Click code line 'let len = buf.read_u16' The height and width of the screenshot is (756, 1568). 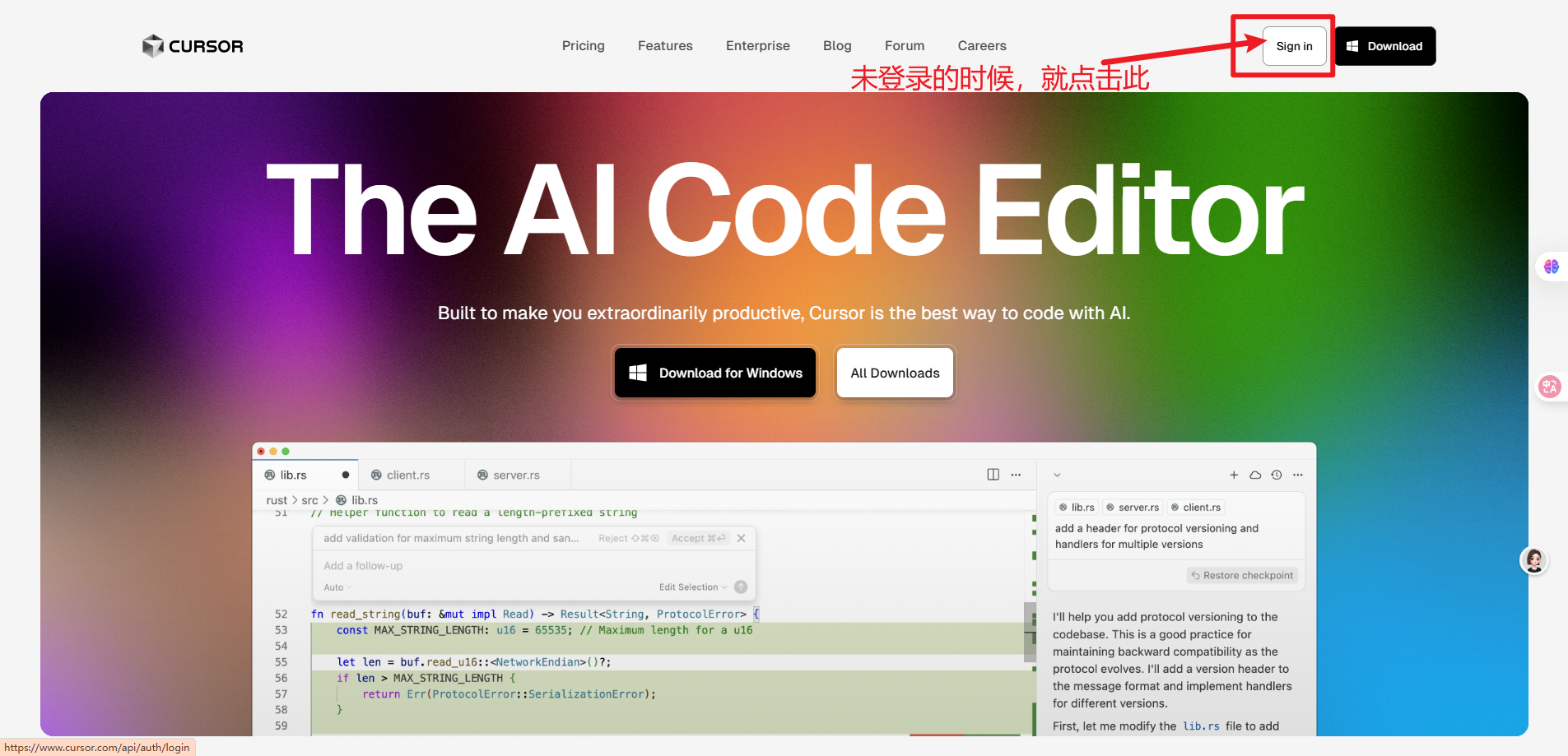pyautogui.click(x=473, y=662)
